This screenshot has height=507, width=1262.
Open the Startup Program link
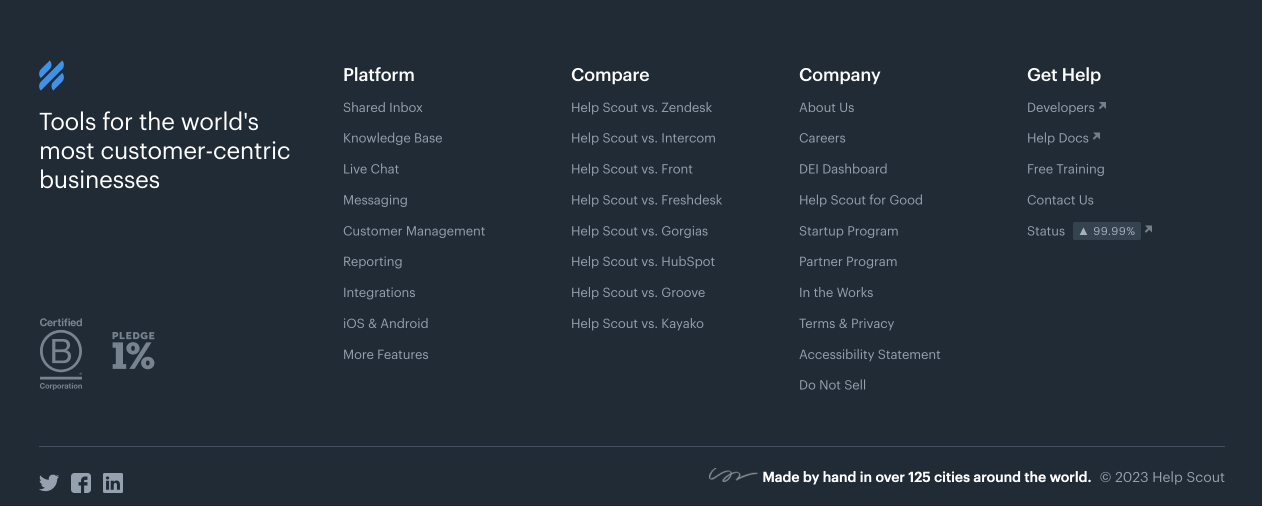(848, 231)
